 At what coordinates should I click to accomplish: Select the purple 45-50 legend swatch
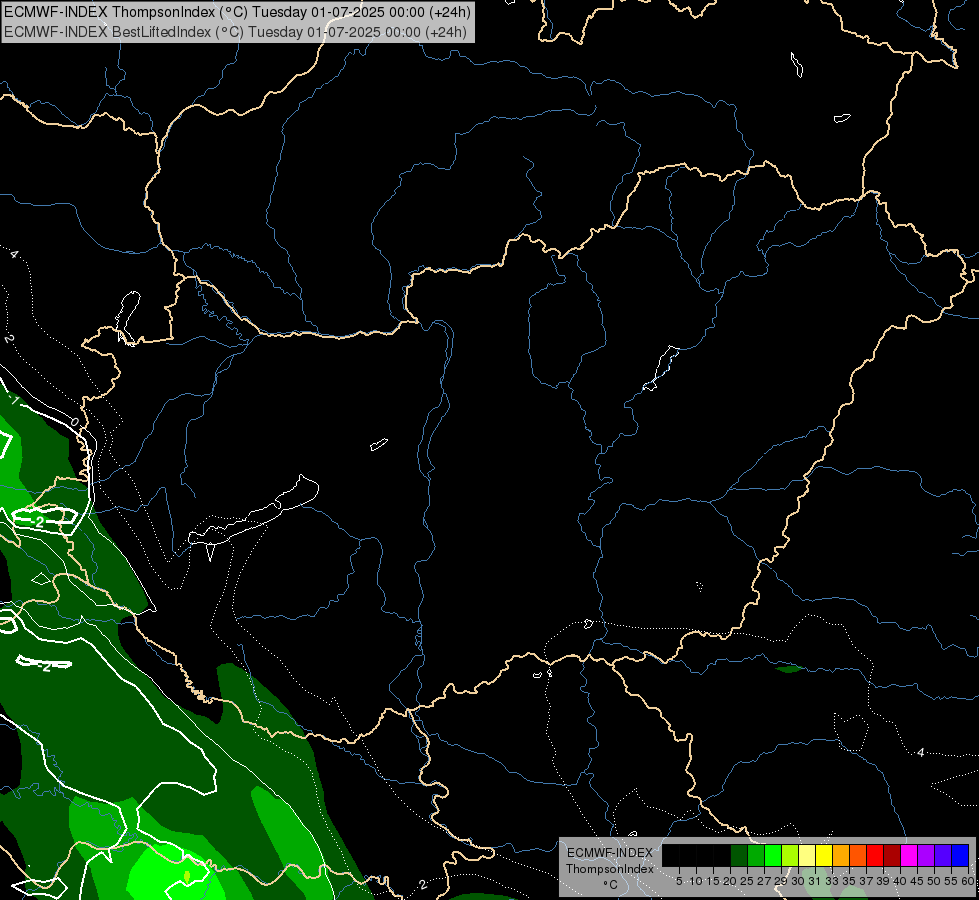(926, 855)
